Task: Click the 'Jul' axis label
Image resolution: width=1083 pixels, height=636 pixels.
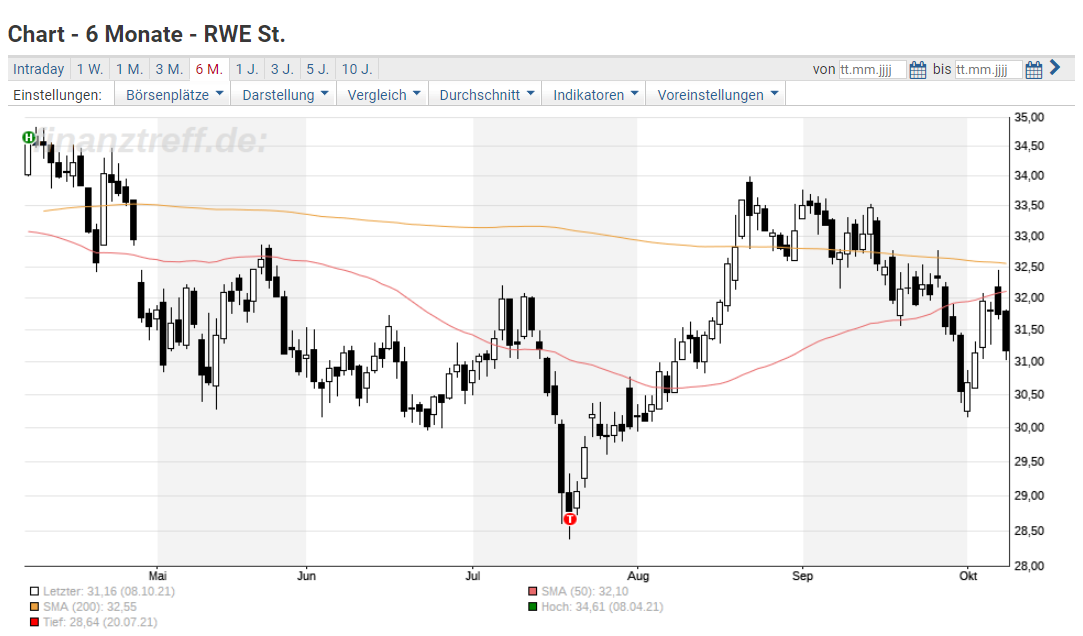Action: click(x=472, y=576)
